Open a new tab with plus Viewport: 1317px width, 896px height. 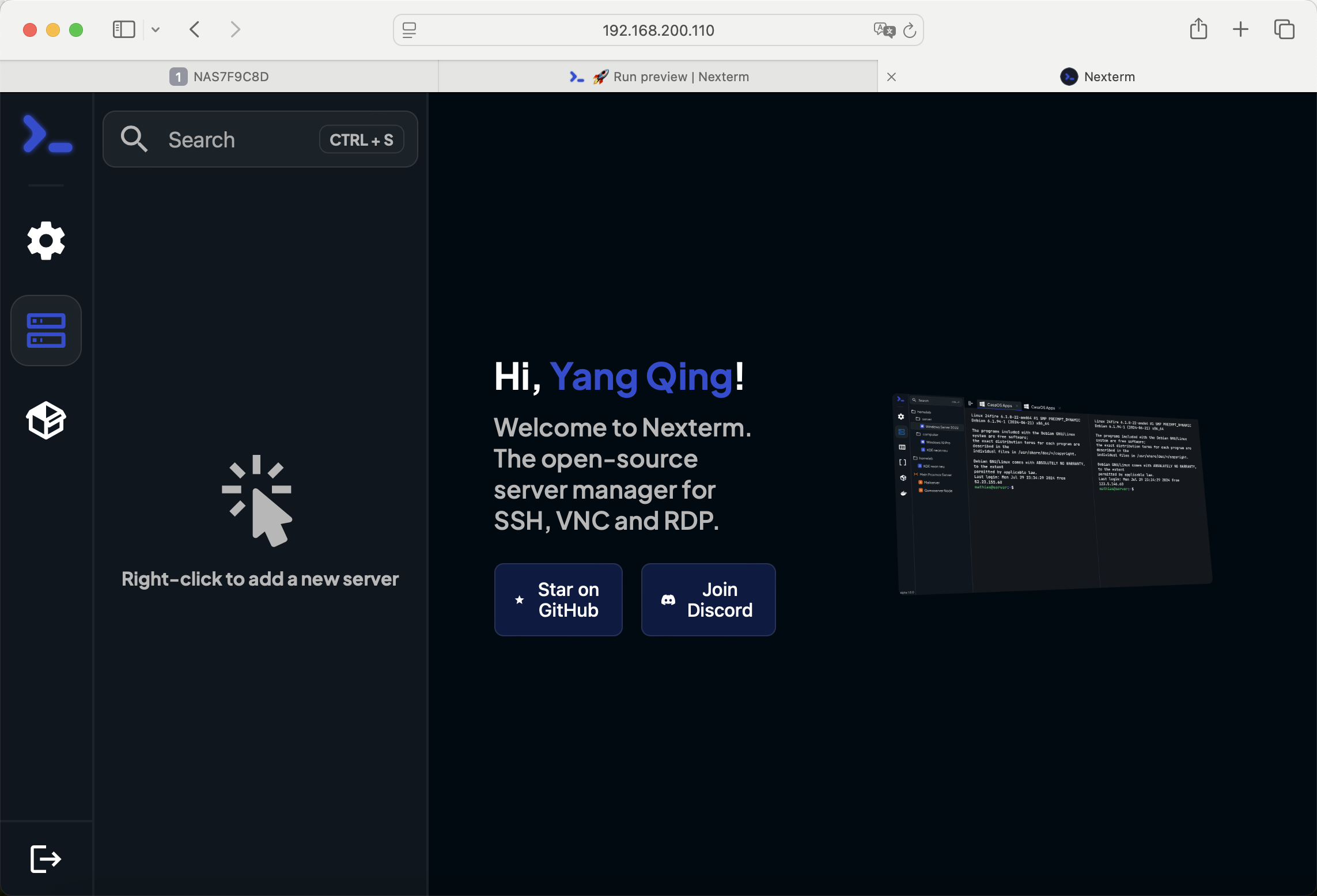(1240, 29)
